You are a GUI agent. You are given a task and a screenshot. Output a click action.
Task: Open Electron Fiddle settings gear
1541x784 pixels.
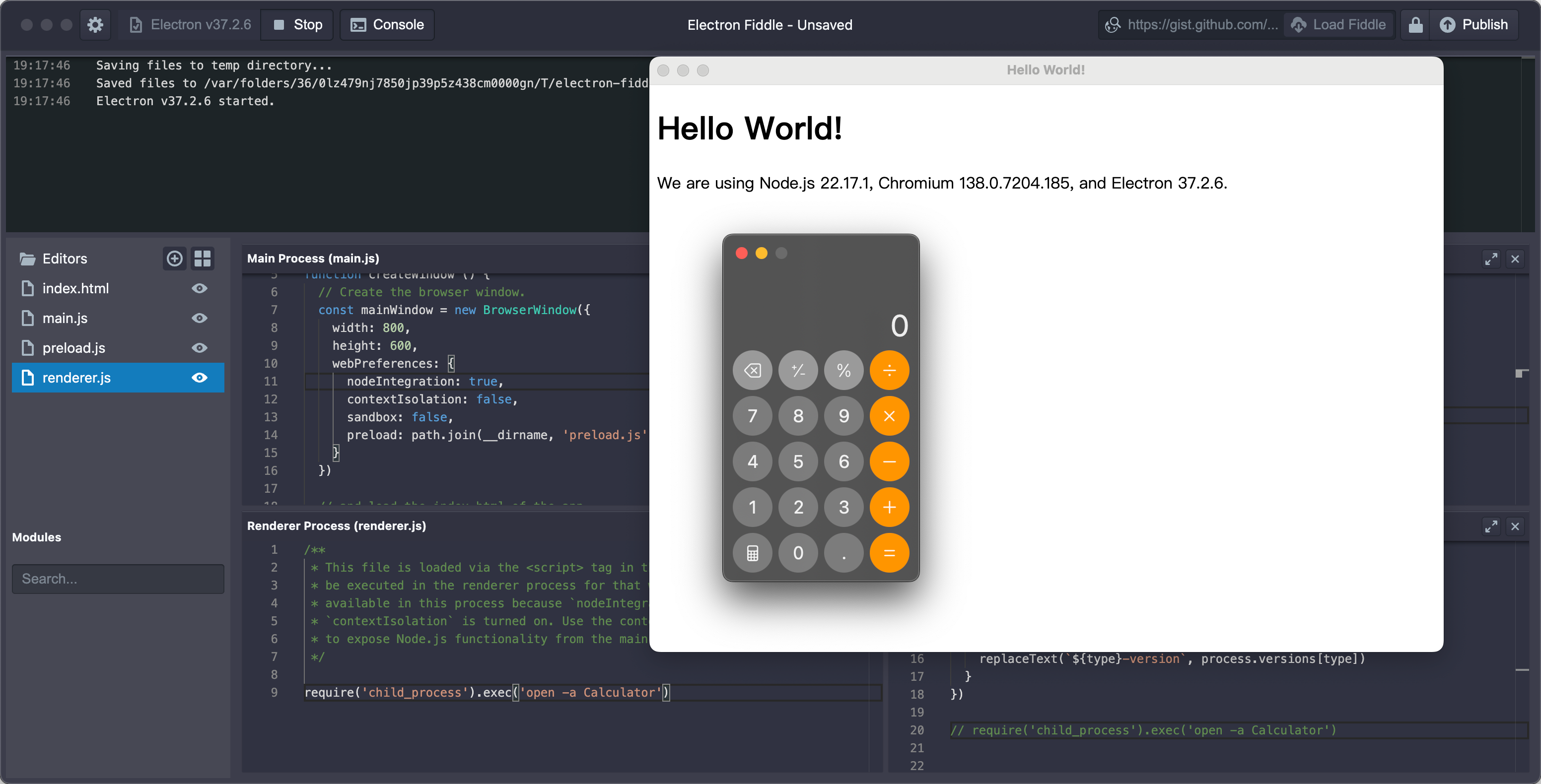point(95,24)
